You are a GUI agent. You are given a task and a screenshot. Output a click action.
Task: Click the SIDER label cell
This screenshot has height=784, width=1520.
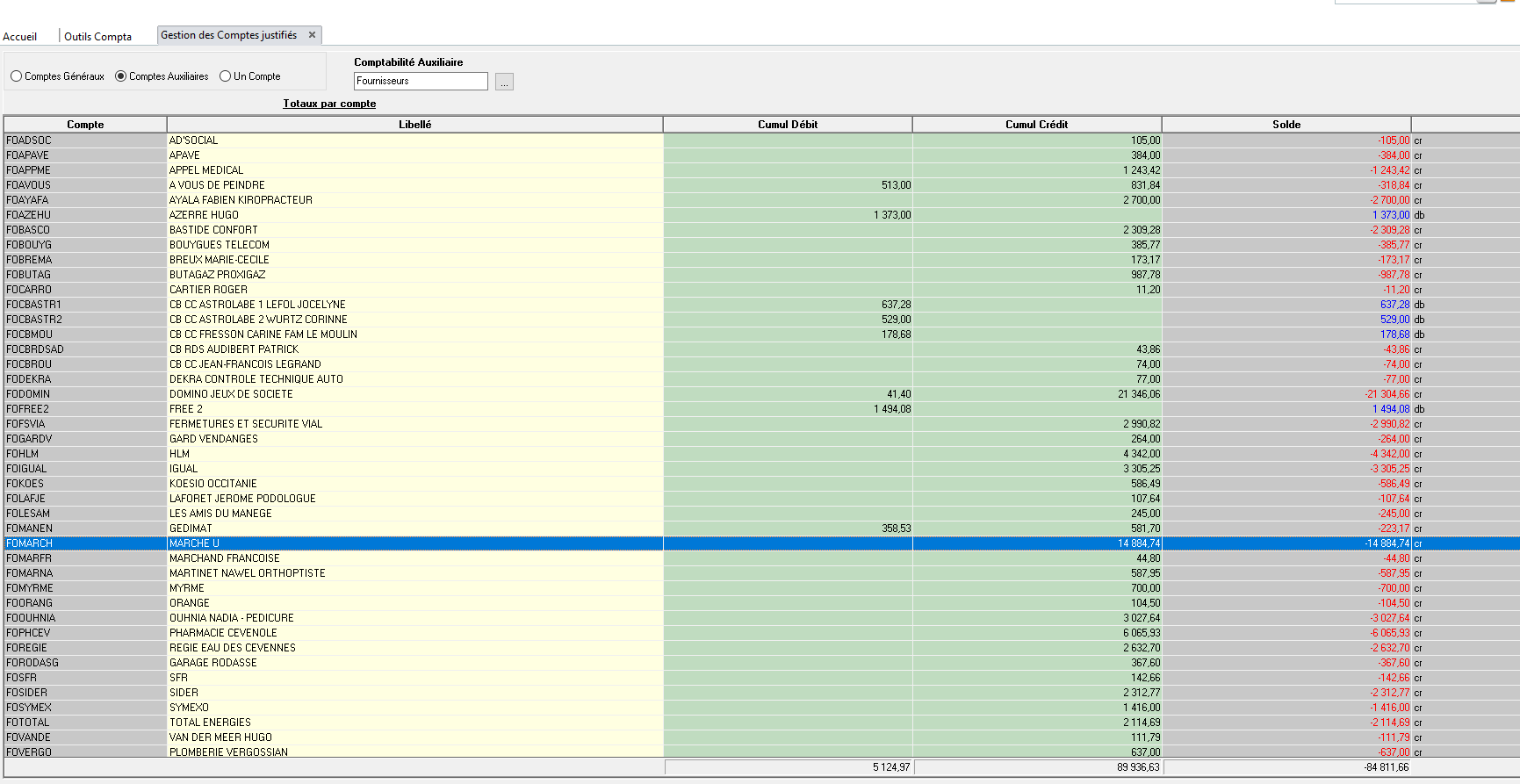tap(415, 693)
